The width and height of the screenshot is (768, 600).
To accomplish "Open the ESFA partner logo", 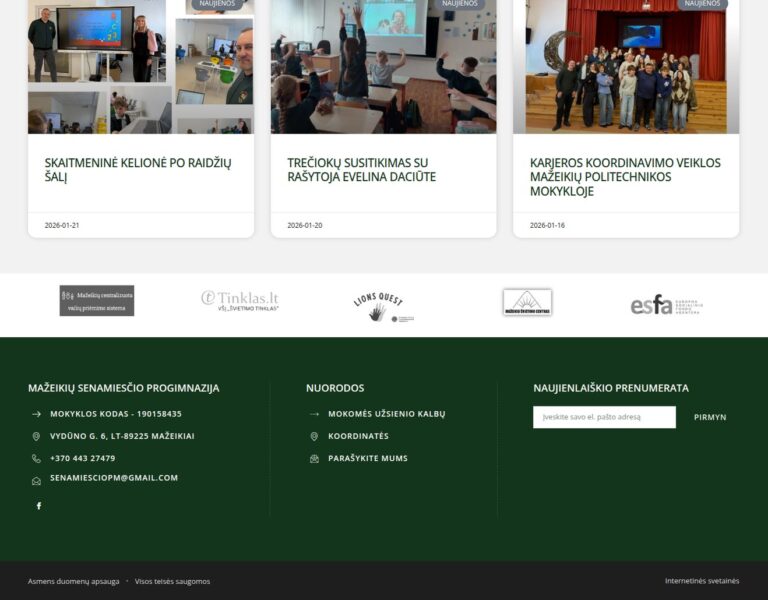I will click(x=667, y=305).
